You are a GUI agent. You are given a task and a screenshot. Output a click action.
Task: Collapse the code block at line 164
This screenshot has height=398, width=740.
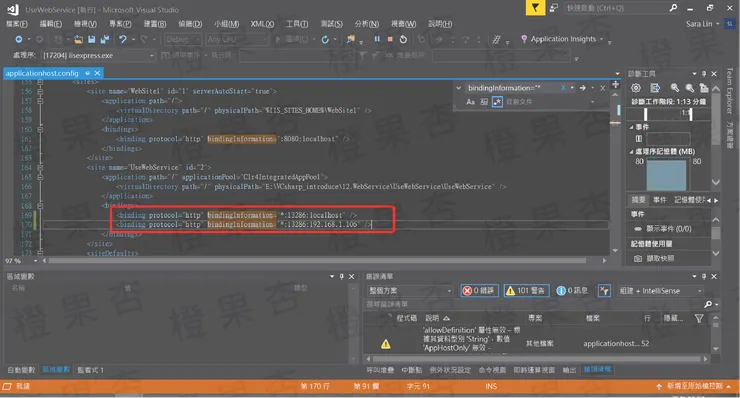pyautogui.click(x=40, y=167)
